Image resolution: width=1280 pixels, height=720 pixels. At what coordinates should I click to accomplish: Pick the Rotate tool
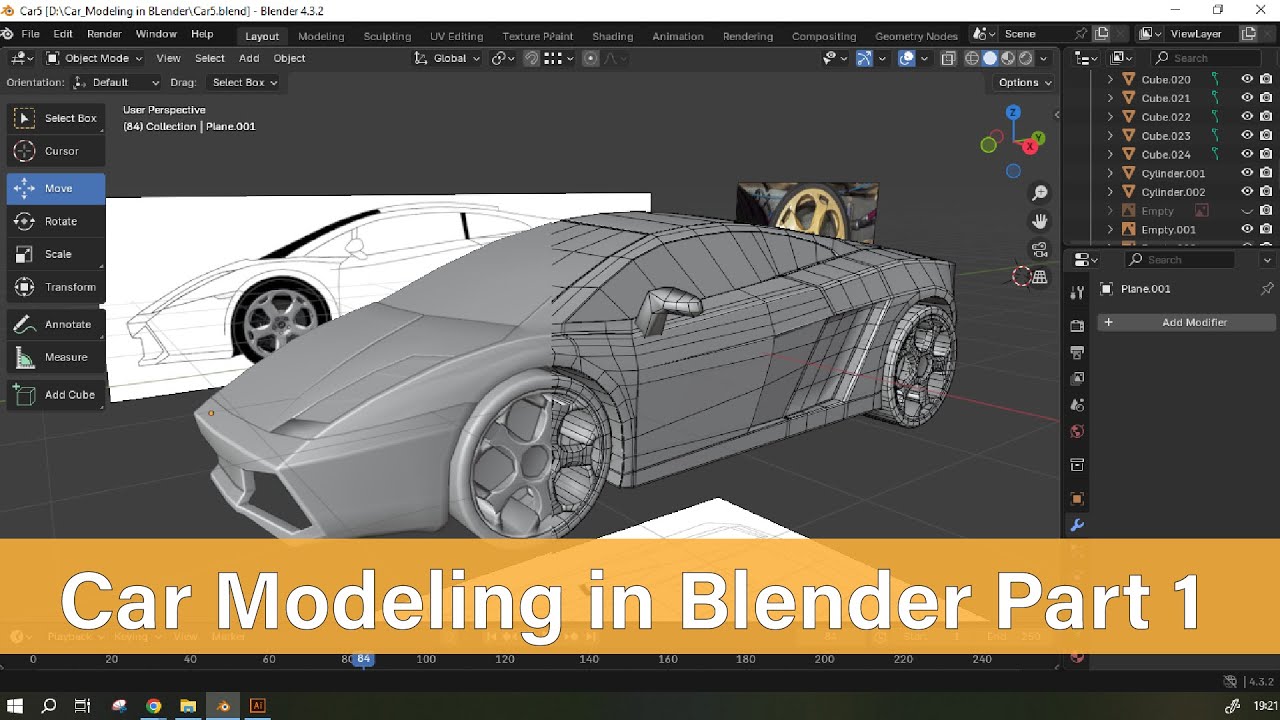click(x=56, y=221)
